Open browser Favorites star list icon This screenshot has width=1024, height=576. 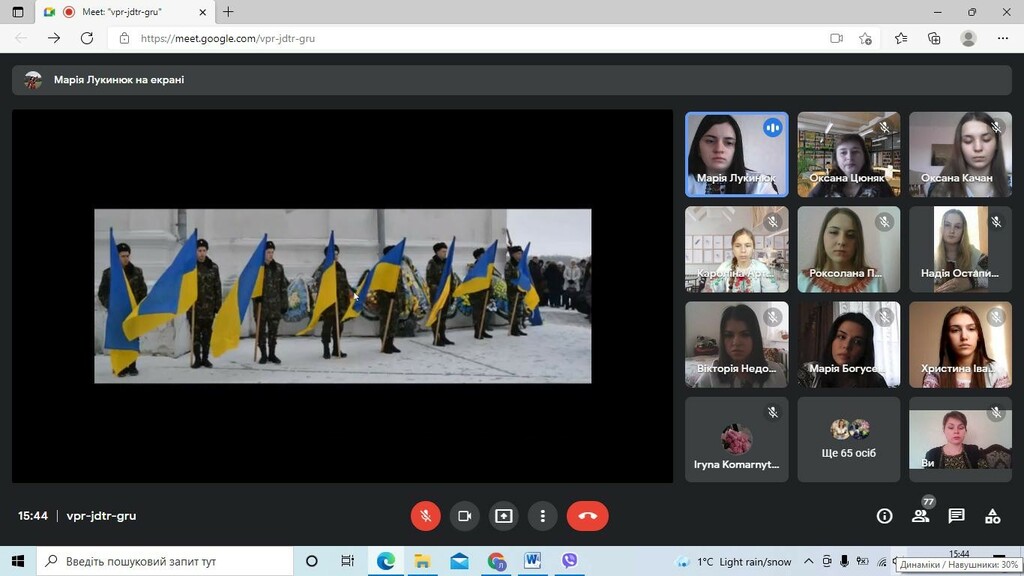point(901,39)
